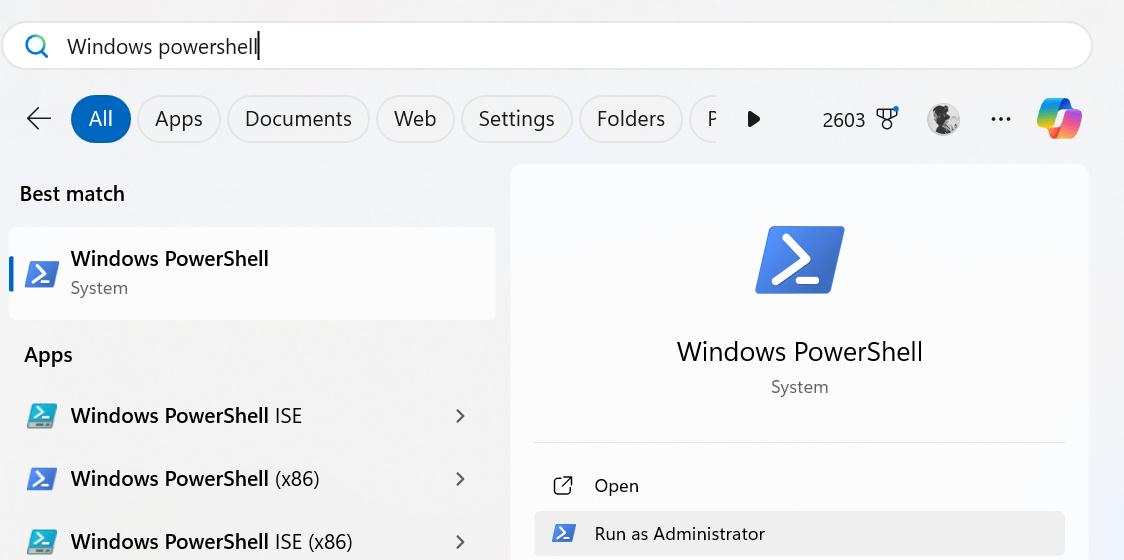Switch to the Apps filter tab
This screenshot has width=1124, height=560.
(x=178, y=119)
